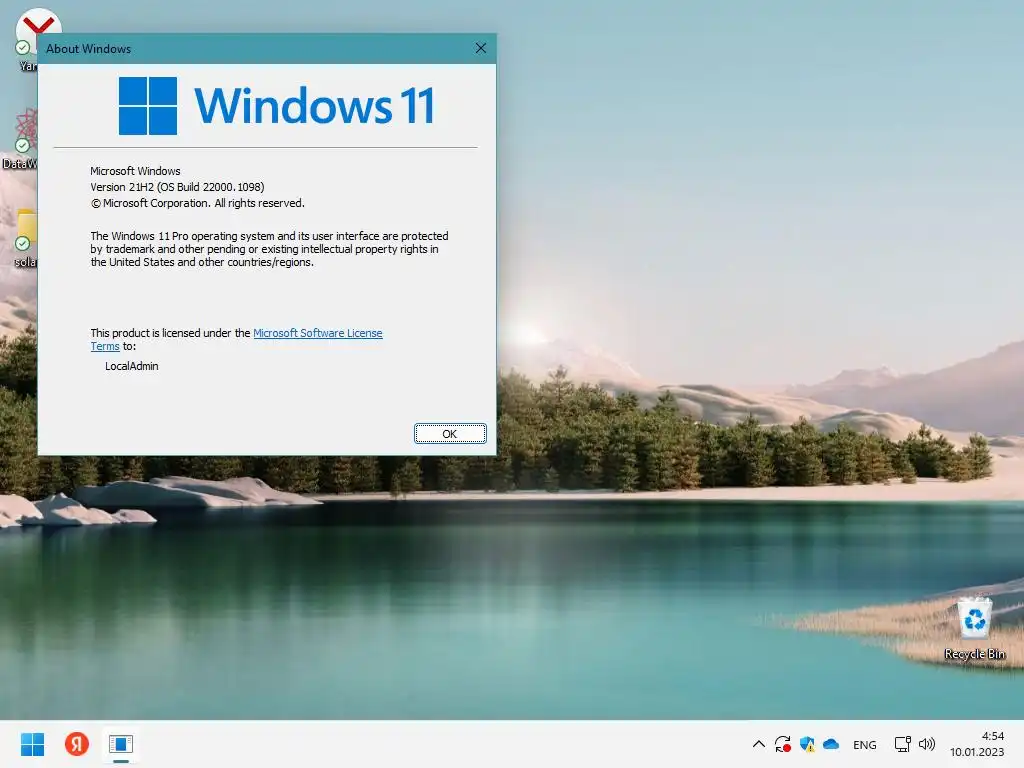Screen dimensions: 1024x768
Task: Open the sync status tray icon
Action: click(x=782, y=744)
